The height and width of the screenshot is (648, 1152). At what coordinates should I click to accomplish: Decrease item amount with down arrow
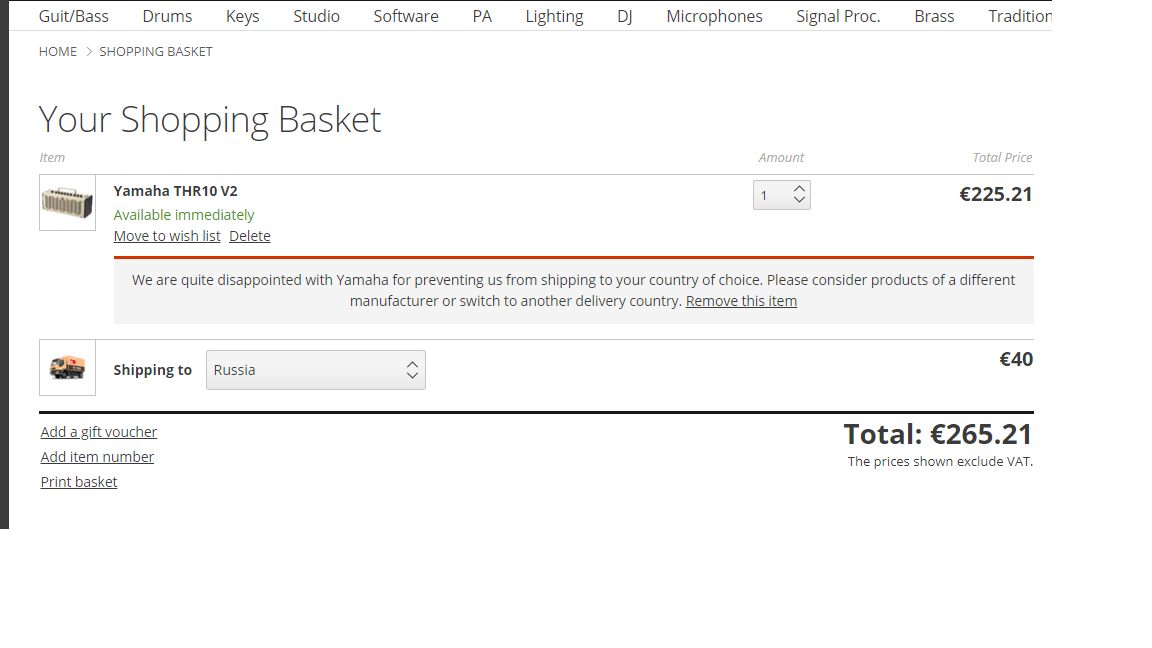coord(799,200)
